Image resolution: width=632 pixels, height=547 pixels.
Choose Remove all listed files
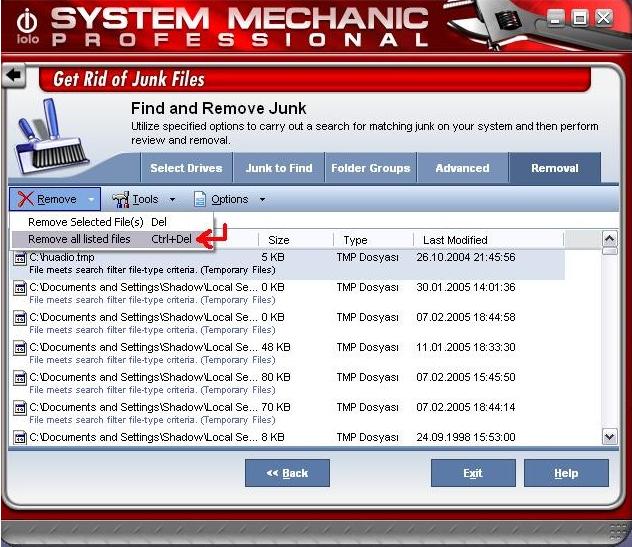pos(80,240)
